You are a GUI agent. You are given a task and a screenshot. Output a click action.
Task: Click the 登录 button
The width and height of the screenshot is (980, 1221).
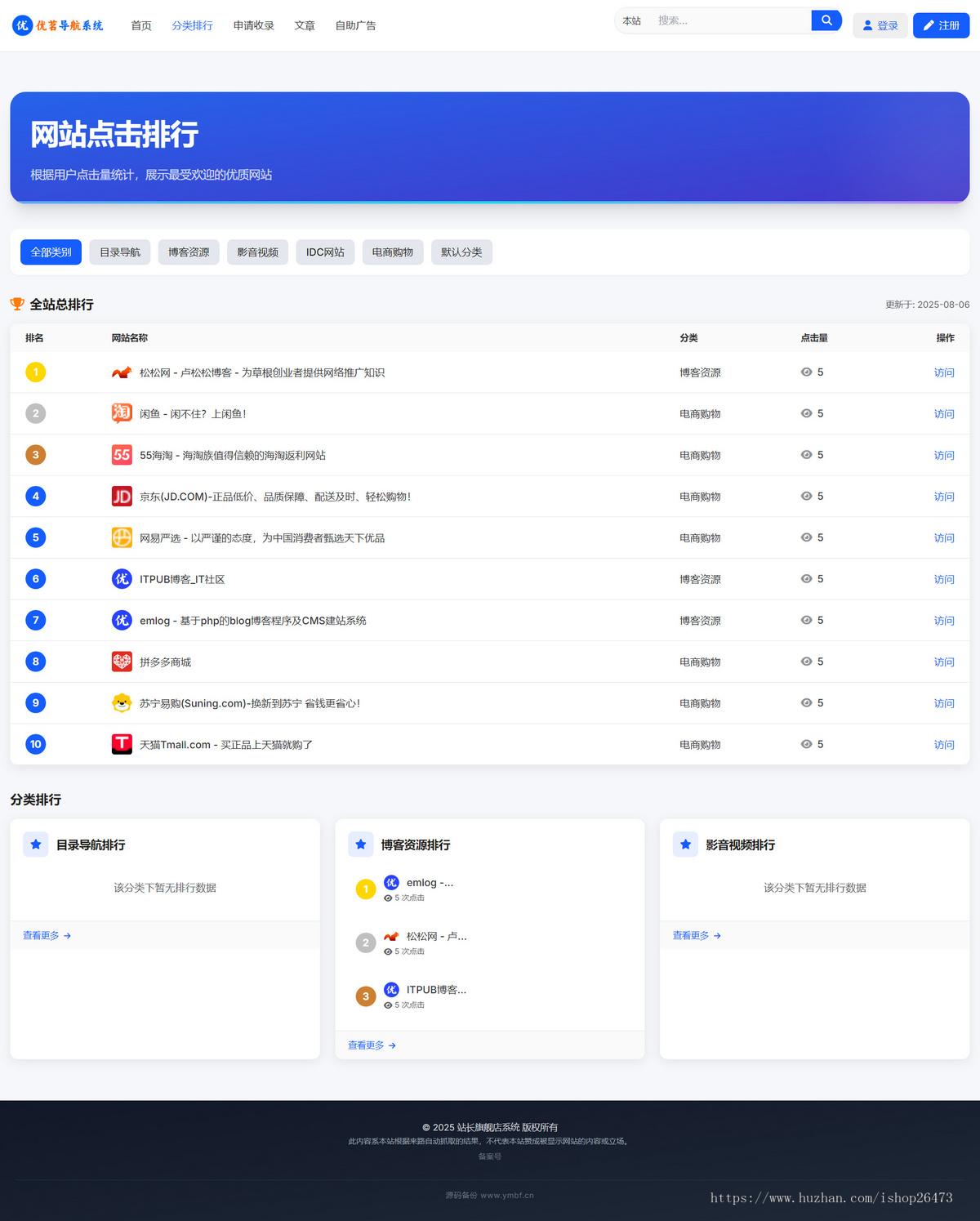click(880, 25)
